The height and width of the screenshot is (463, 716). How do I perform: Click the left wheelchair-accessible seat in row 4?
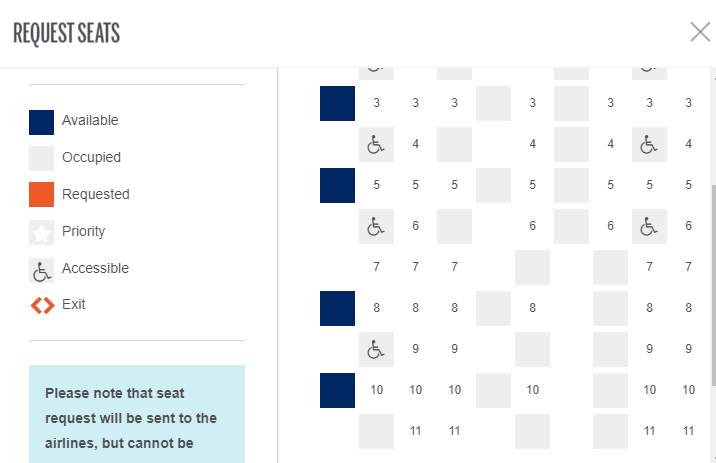(x=376, y=145)
